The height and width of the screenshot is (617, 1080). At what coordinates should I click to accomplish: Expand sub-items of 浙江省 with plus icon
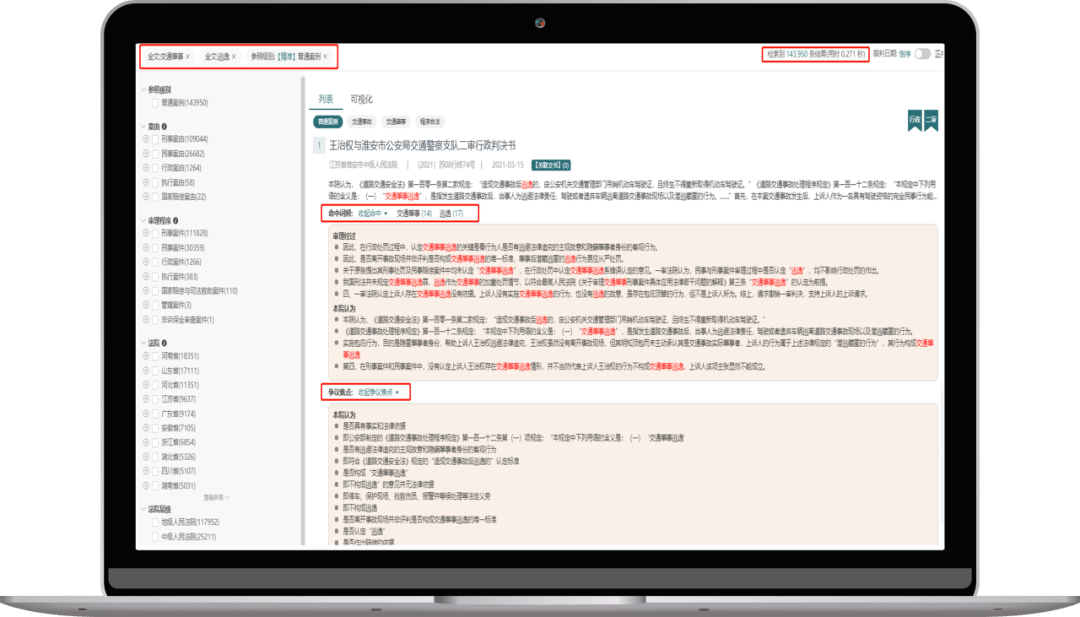(146, 442)
